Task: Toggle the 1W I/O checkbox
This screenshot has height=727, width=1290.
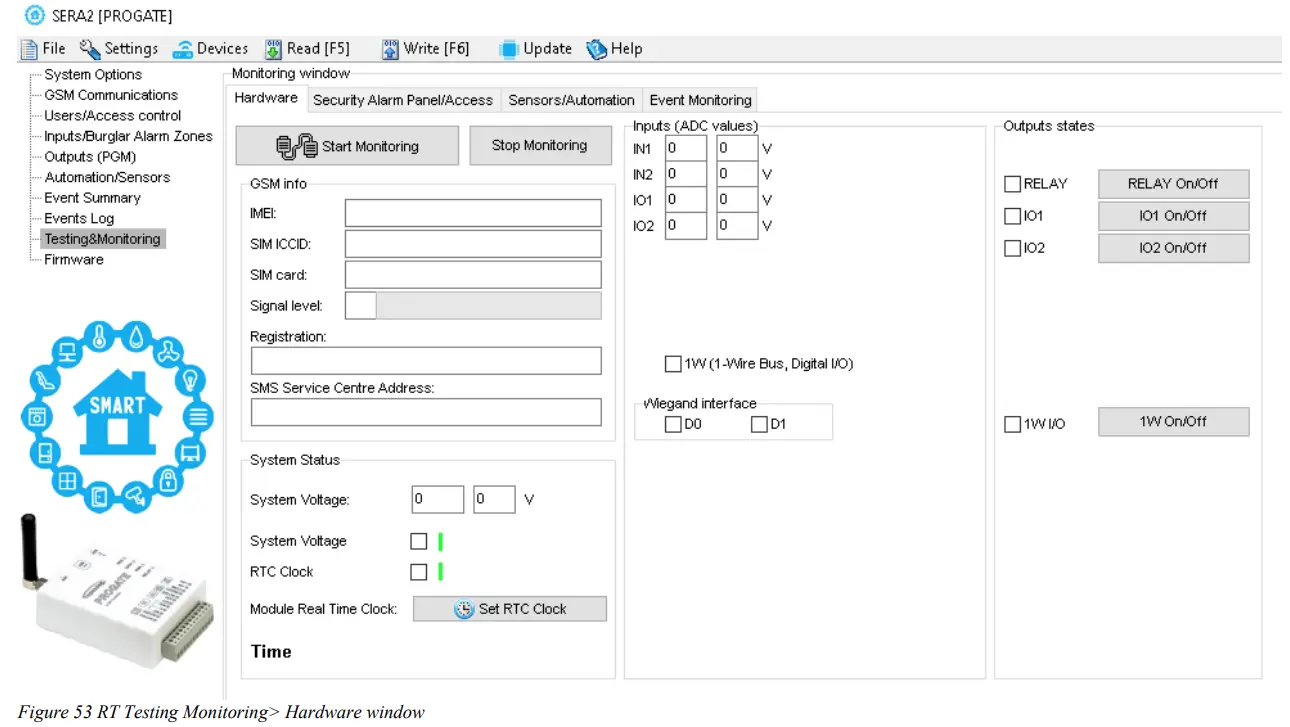Action: (x=1013, y=424)
